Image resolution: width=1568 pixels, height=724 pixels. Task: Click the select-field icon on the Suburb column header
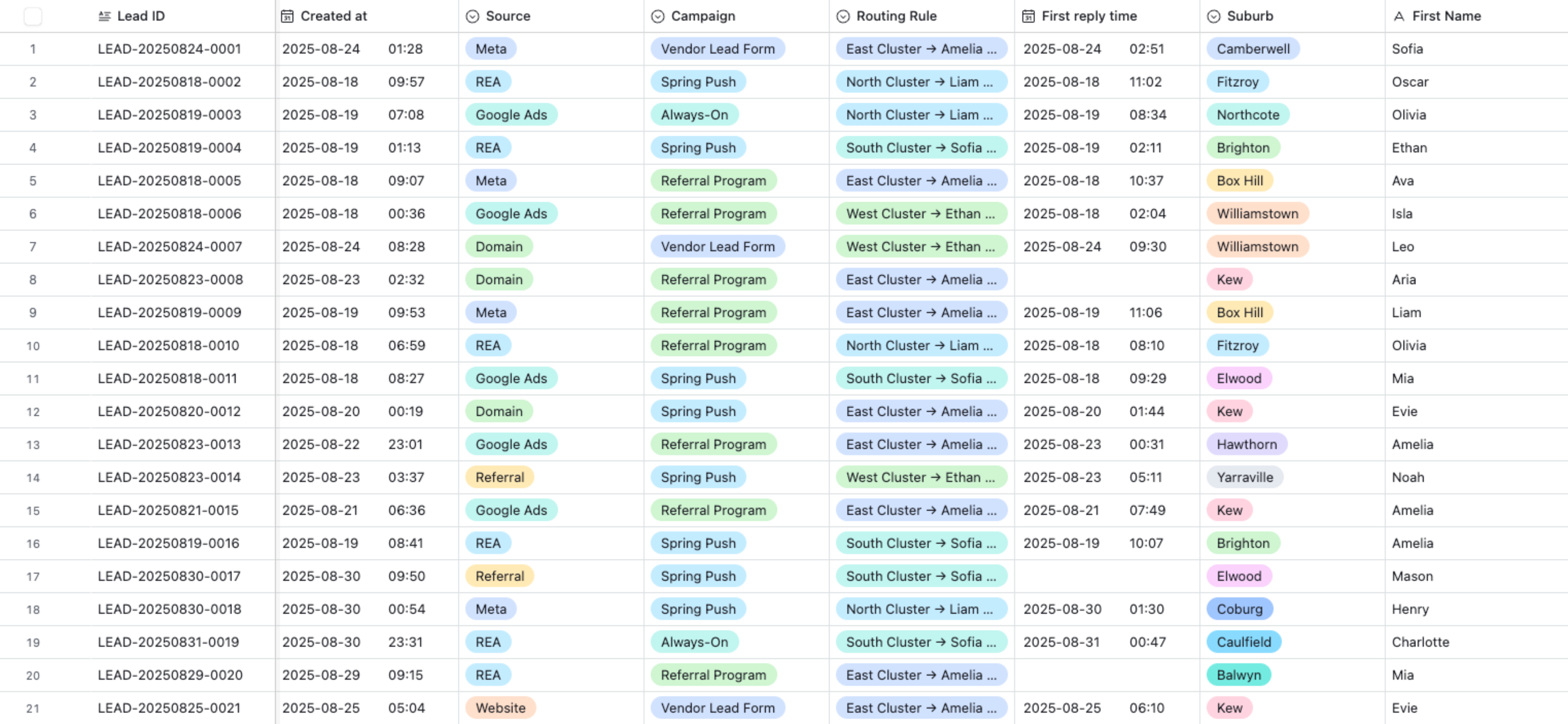(x=1214, y=16)
